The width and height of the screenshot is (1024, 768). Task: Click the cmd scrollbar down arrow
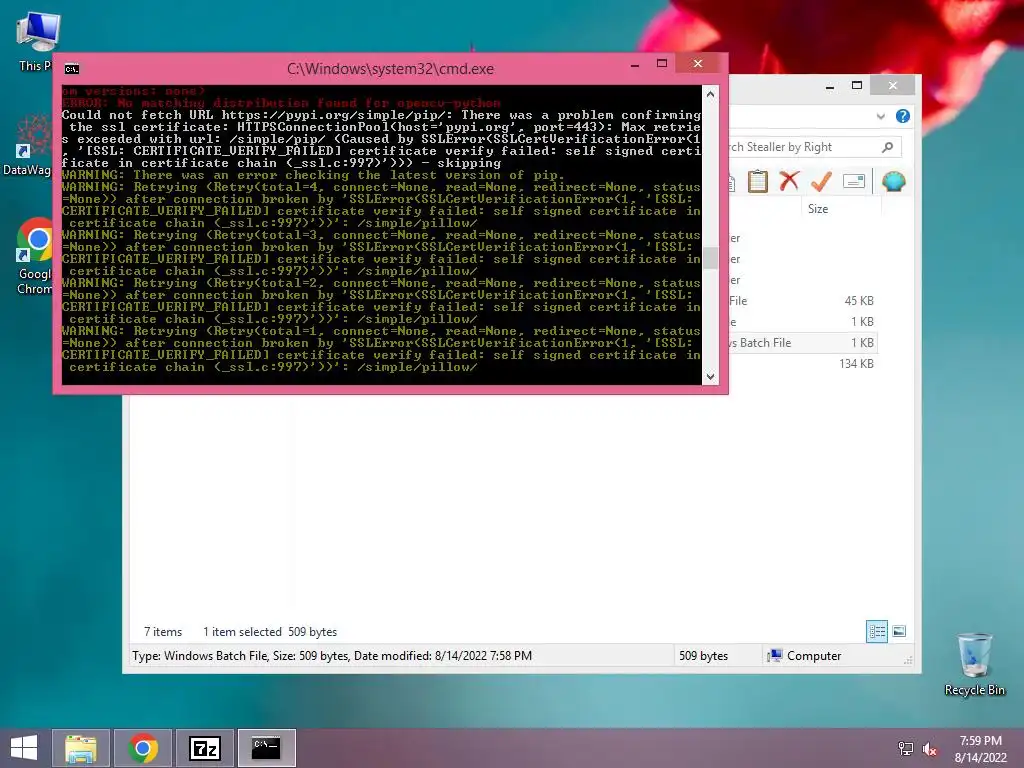711,377
